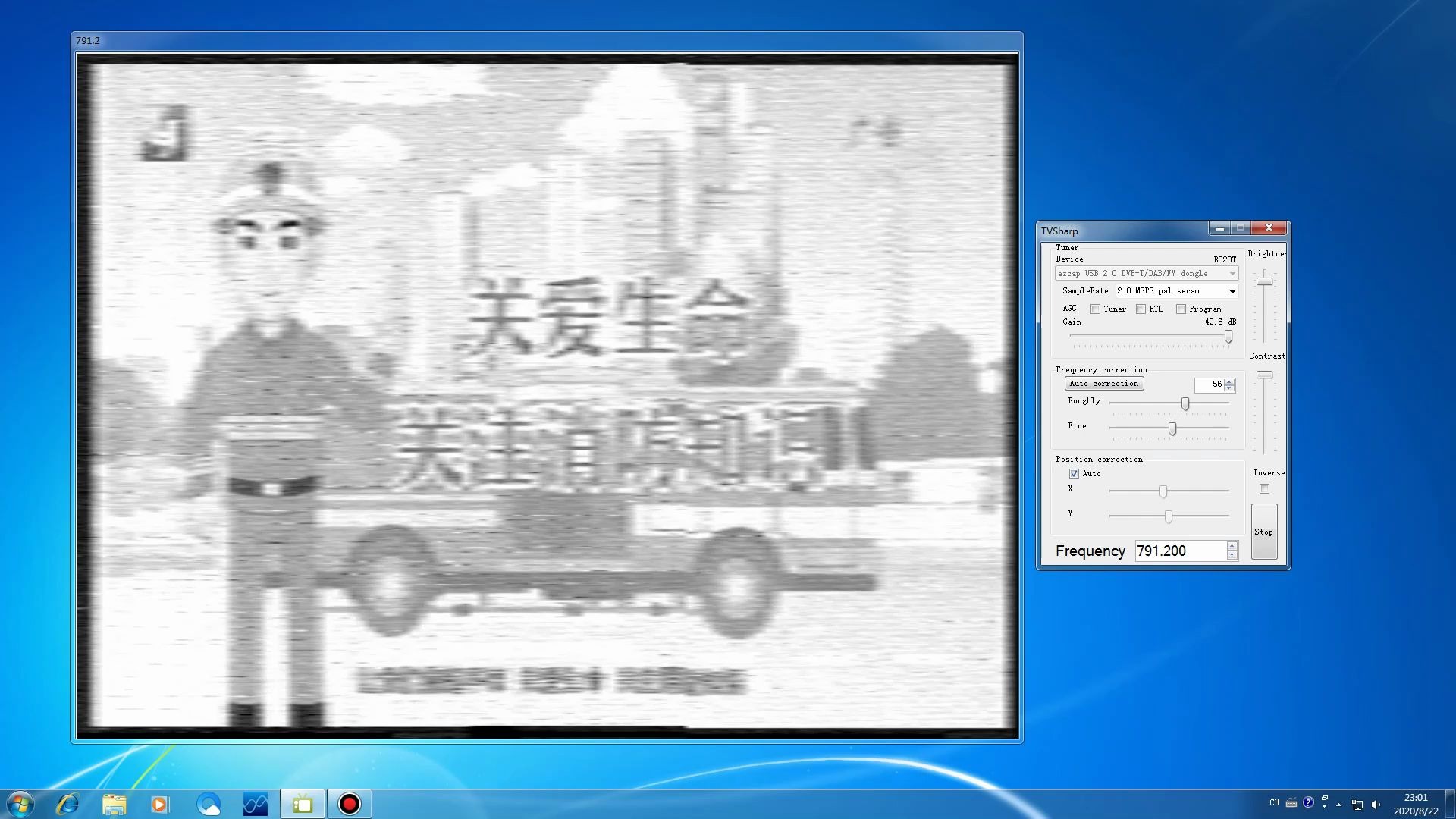Screen dimensions: 1456x819
Task: Open the Start menu
Action: point(19,803)
